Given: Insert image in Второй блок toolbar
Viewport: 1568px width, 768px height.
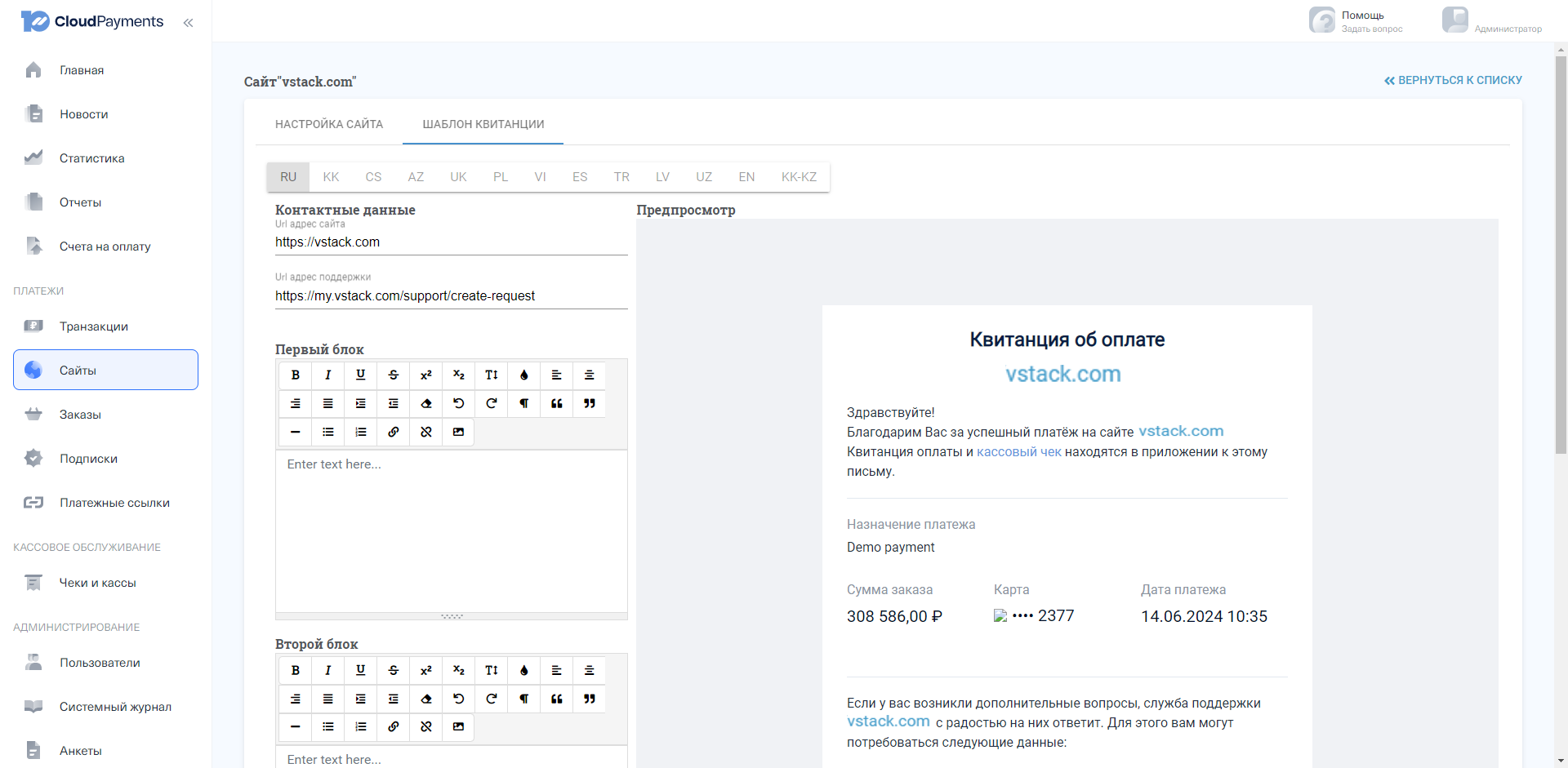Looking at the screenshot, I should 459,726.
